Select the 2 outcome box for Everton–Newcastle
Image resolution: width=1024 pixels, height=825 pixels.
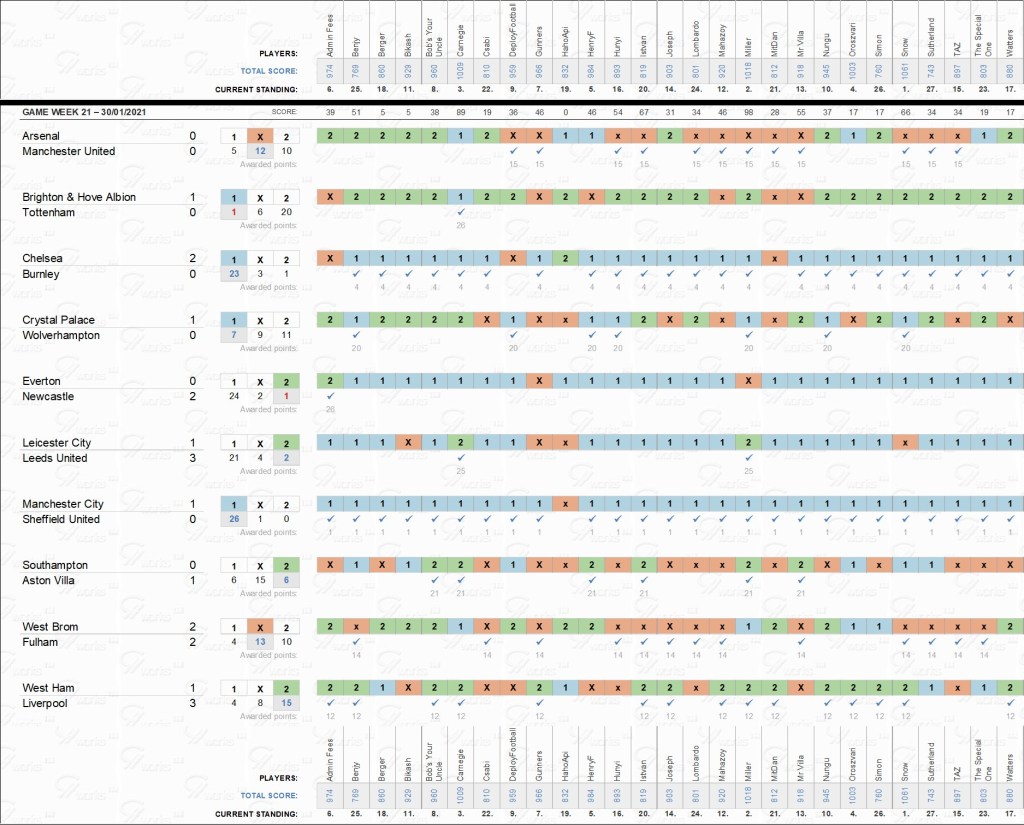click(x=285, y=381)
